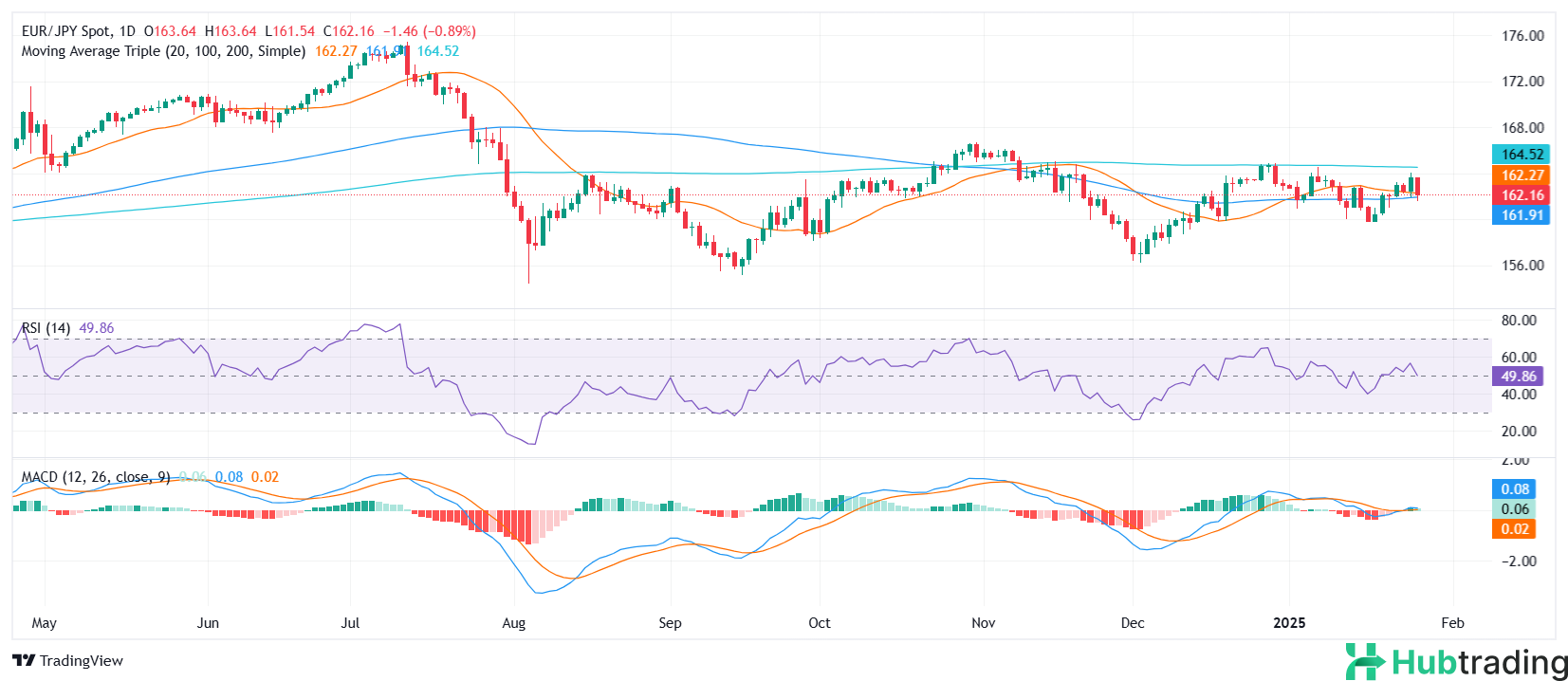
Task: Click the purple RSI 49.86 value tag
Action: pyautogui.click(x=1518, y=377)
